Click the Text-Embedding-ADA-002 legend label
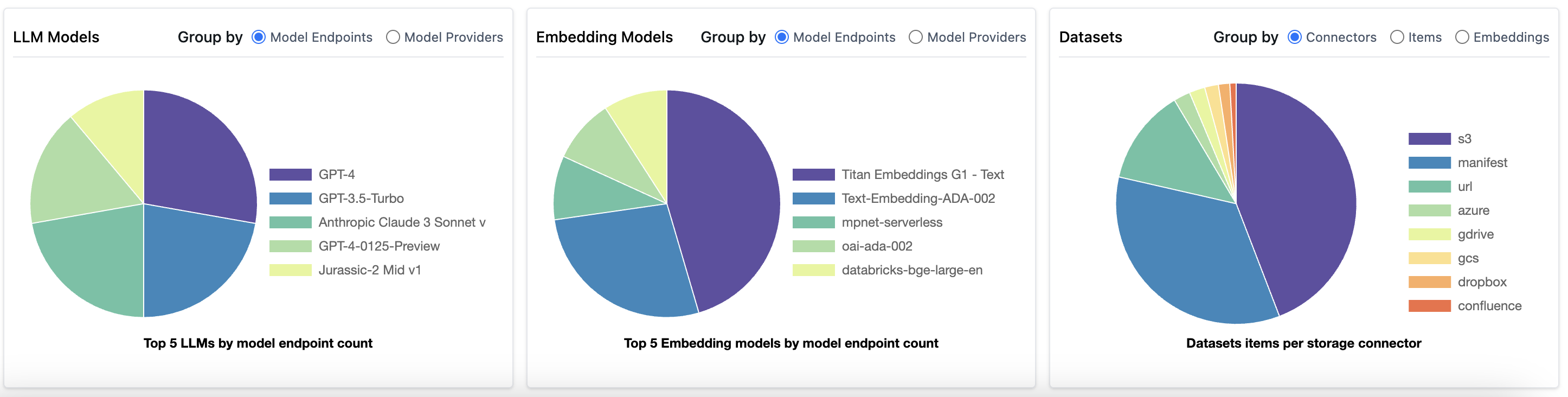 click(918, 198)
